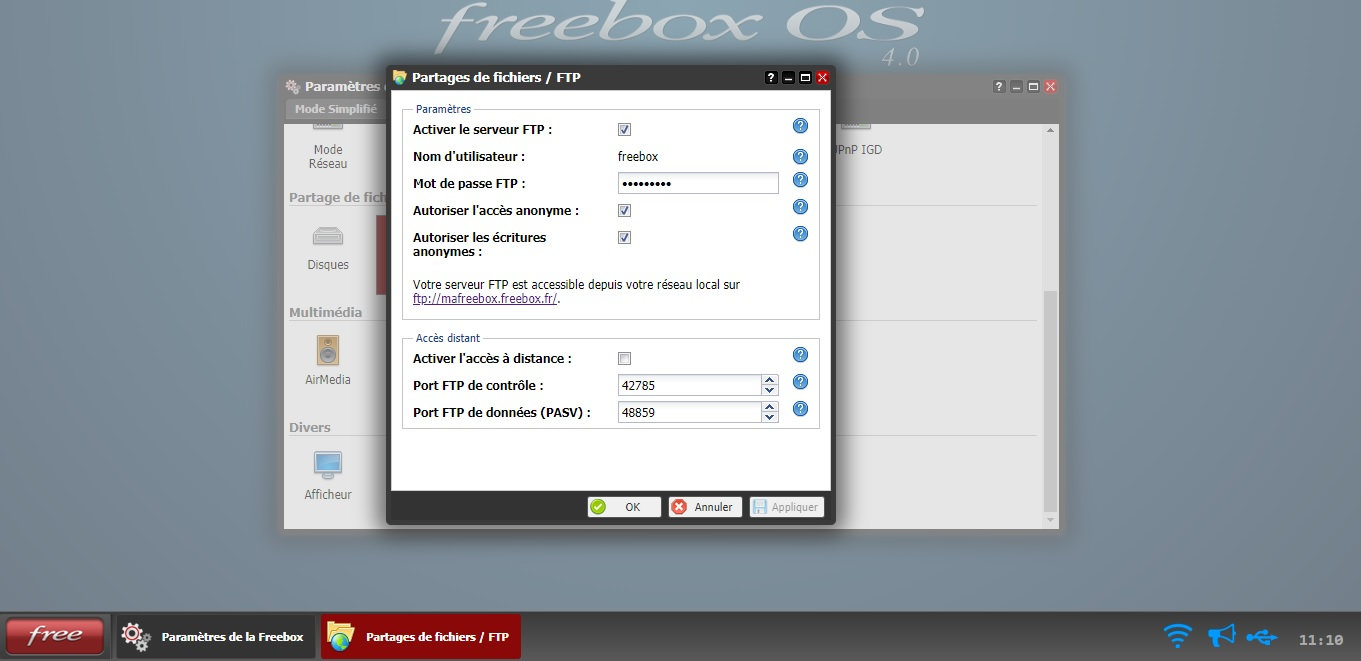Open help for Autoriser les écritures anonymes
1361x661 pixels.
pos(800,234)
